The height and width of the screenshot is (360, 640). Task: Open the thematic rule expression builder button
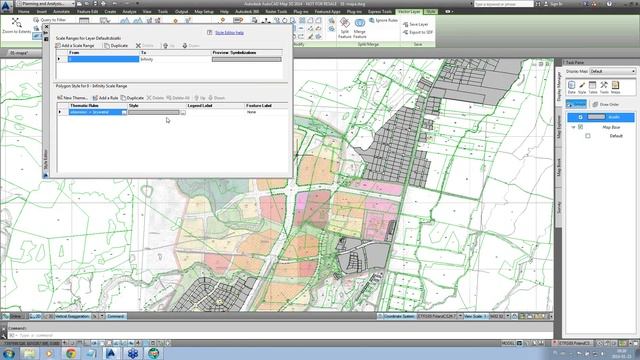(124, 112)
